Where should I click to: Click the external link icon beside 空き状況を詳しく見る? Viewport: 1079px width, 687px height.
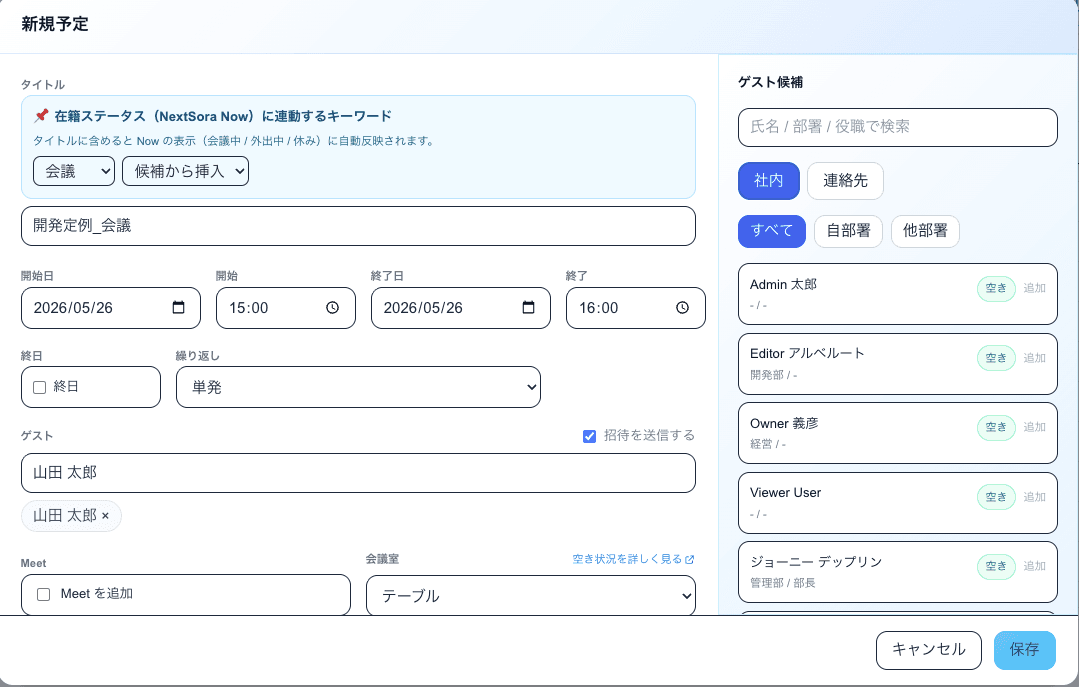coord(690,559)
